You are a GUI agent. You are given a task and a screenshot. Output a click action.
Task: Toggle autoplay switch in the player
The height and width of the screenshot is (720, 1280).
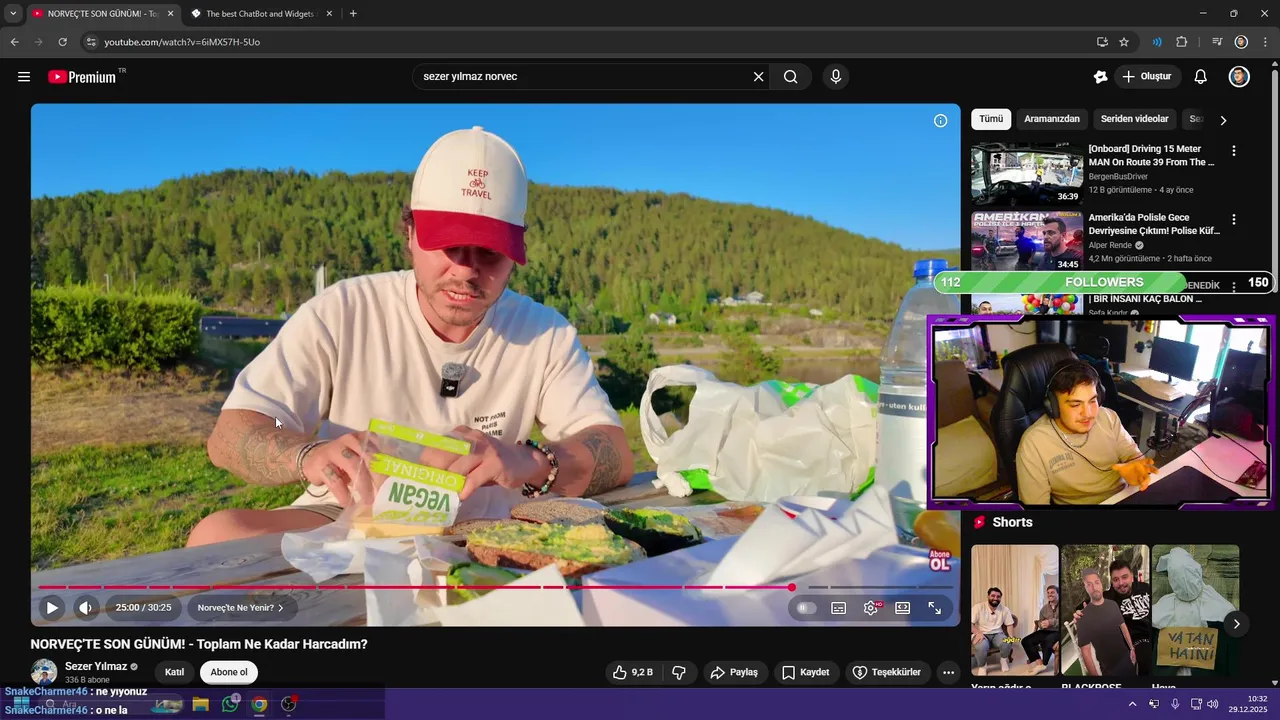pos(806,607)
